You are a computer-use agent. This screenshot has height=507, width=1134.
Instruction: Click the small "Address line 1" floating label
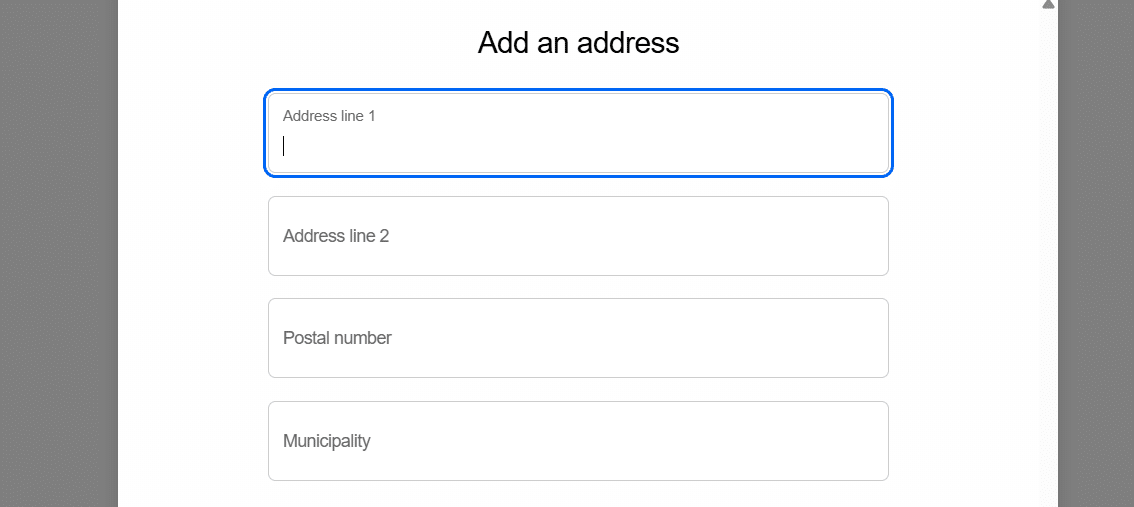pyautogui.click(x=329, y=116)
